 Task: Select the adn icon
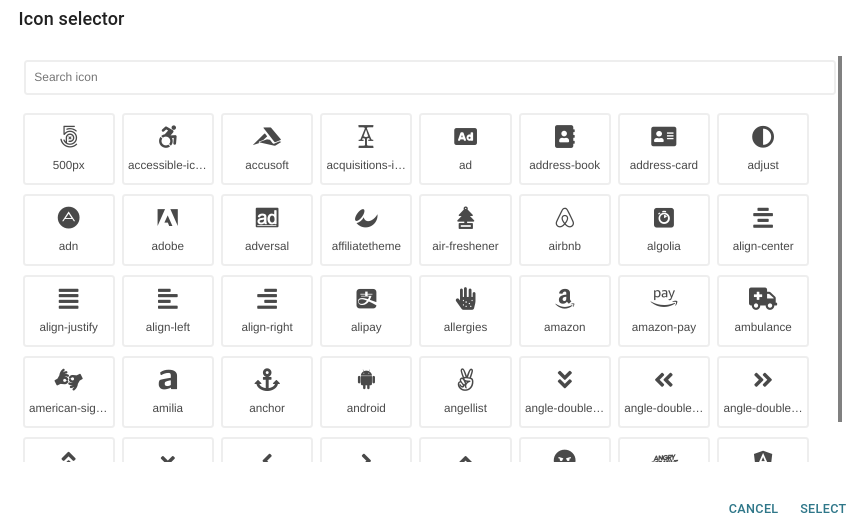click(69, 230)
